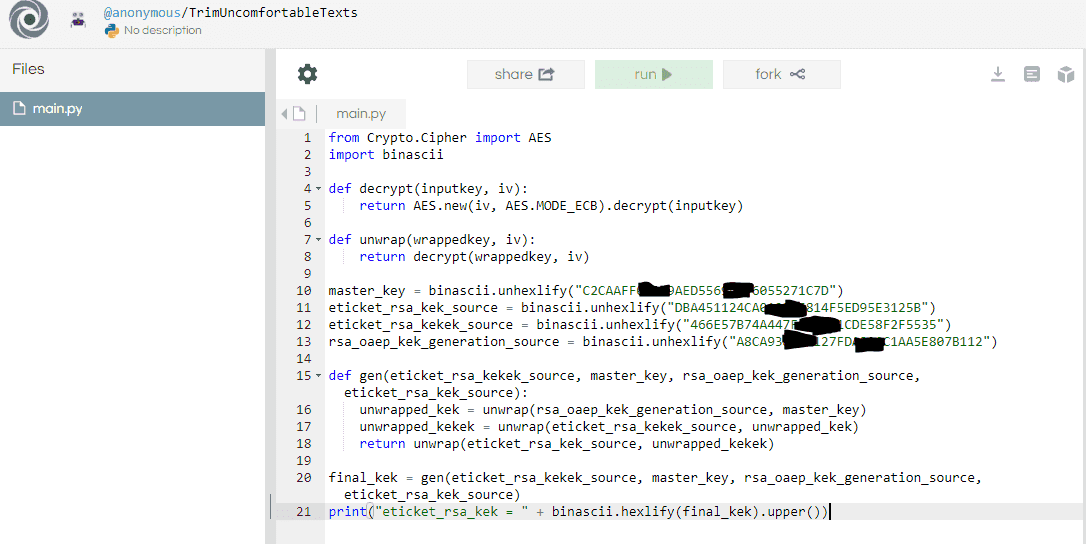Click the file icon next to main.py tab

click(x=299, y=114)
